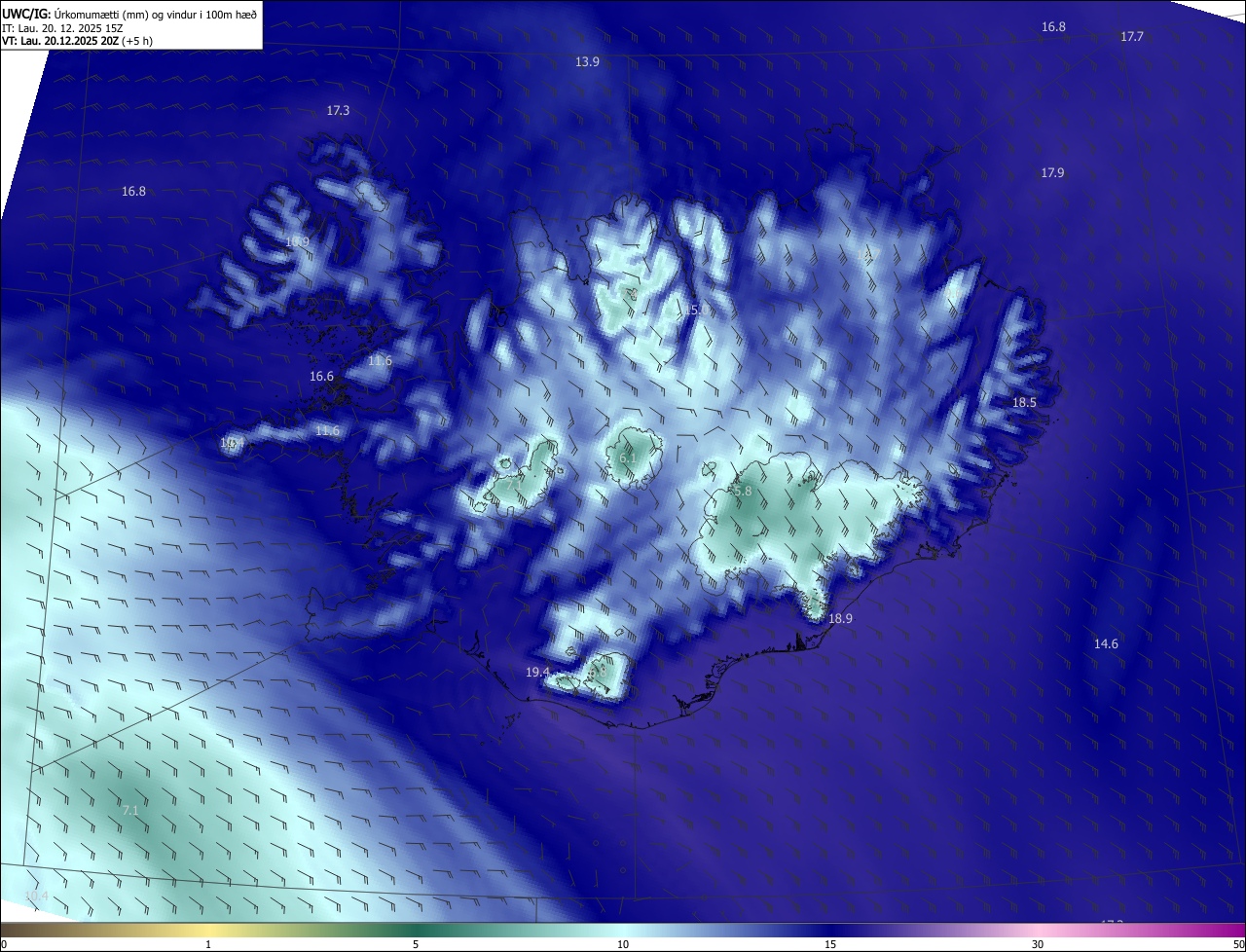Click the 17.3 value label
Image resolution: width=1246 pixels, height=952 pixels.
(338, 111)
